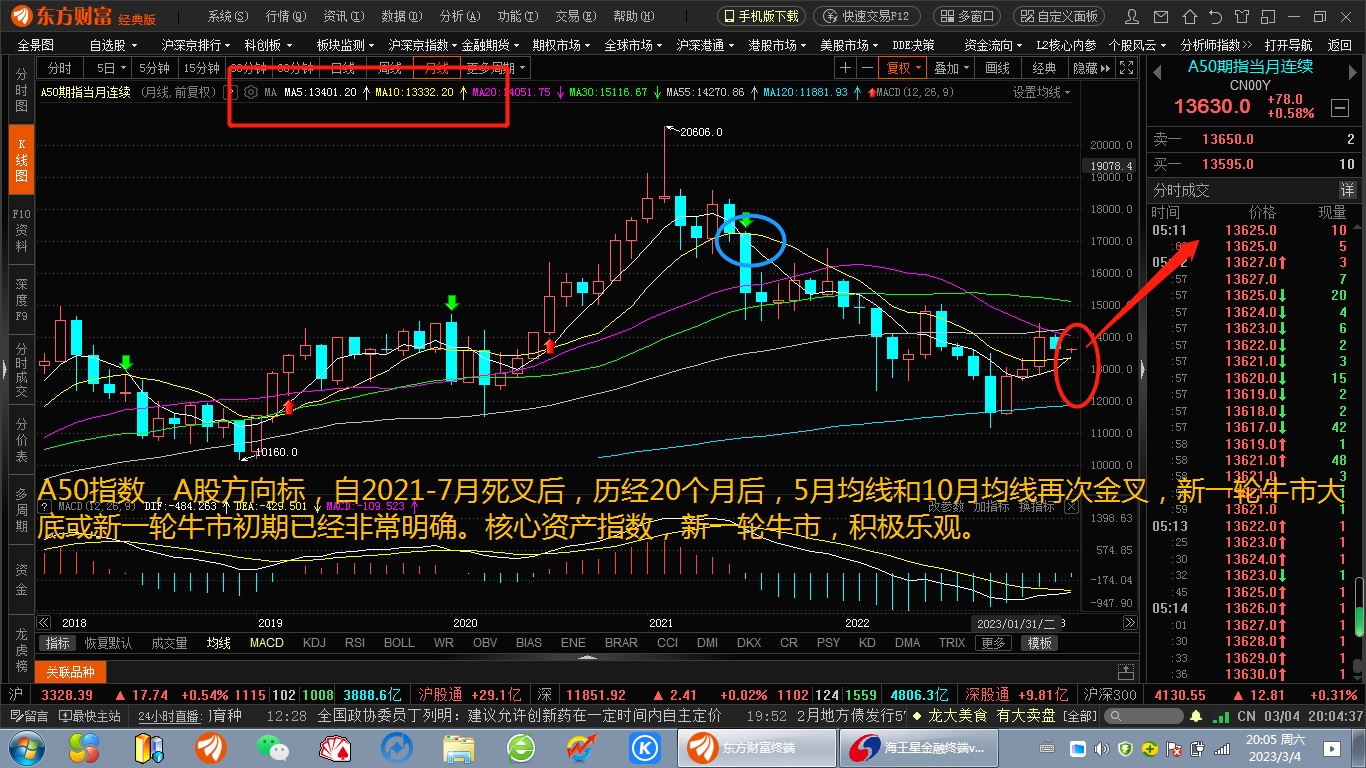The height and width of the screenshot is (768, 1366).
Task: Select the 分时 timeframe
Action: pyautogui.click(x=59, y=68)
